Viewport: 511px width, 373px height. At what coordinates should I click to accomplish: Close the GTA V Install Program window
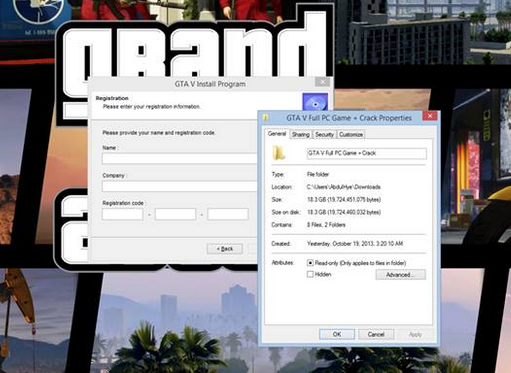click(322, 82)
